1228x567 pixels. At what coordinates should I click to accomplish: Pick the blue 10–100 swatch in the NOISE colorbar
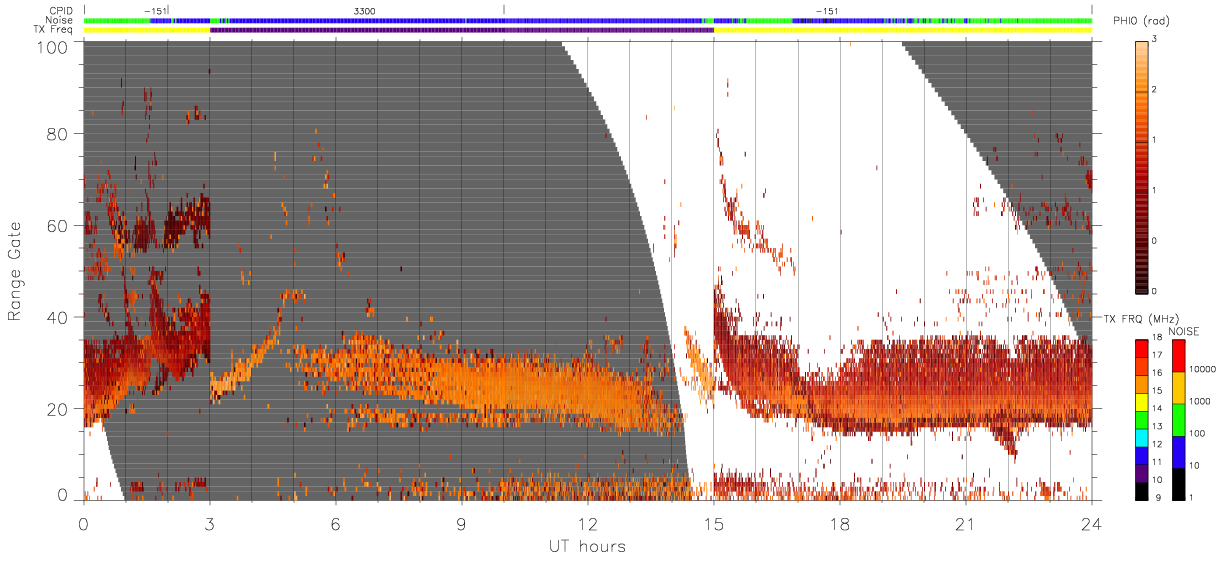coord(1177,452)
